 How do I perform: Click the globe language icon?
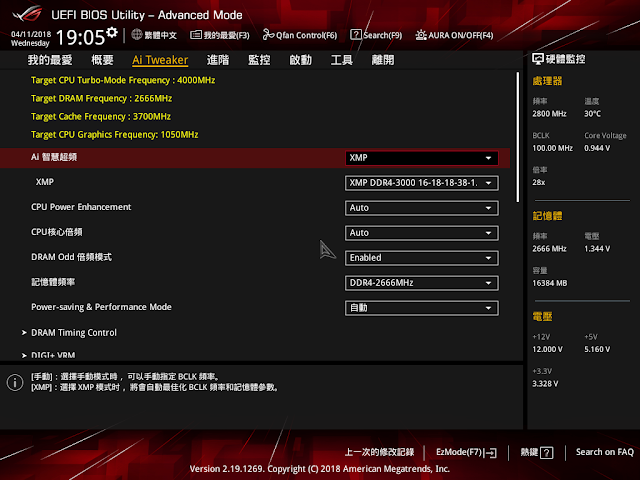[137, 35]
